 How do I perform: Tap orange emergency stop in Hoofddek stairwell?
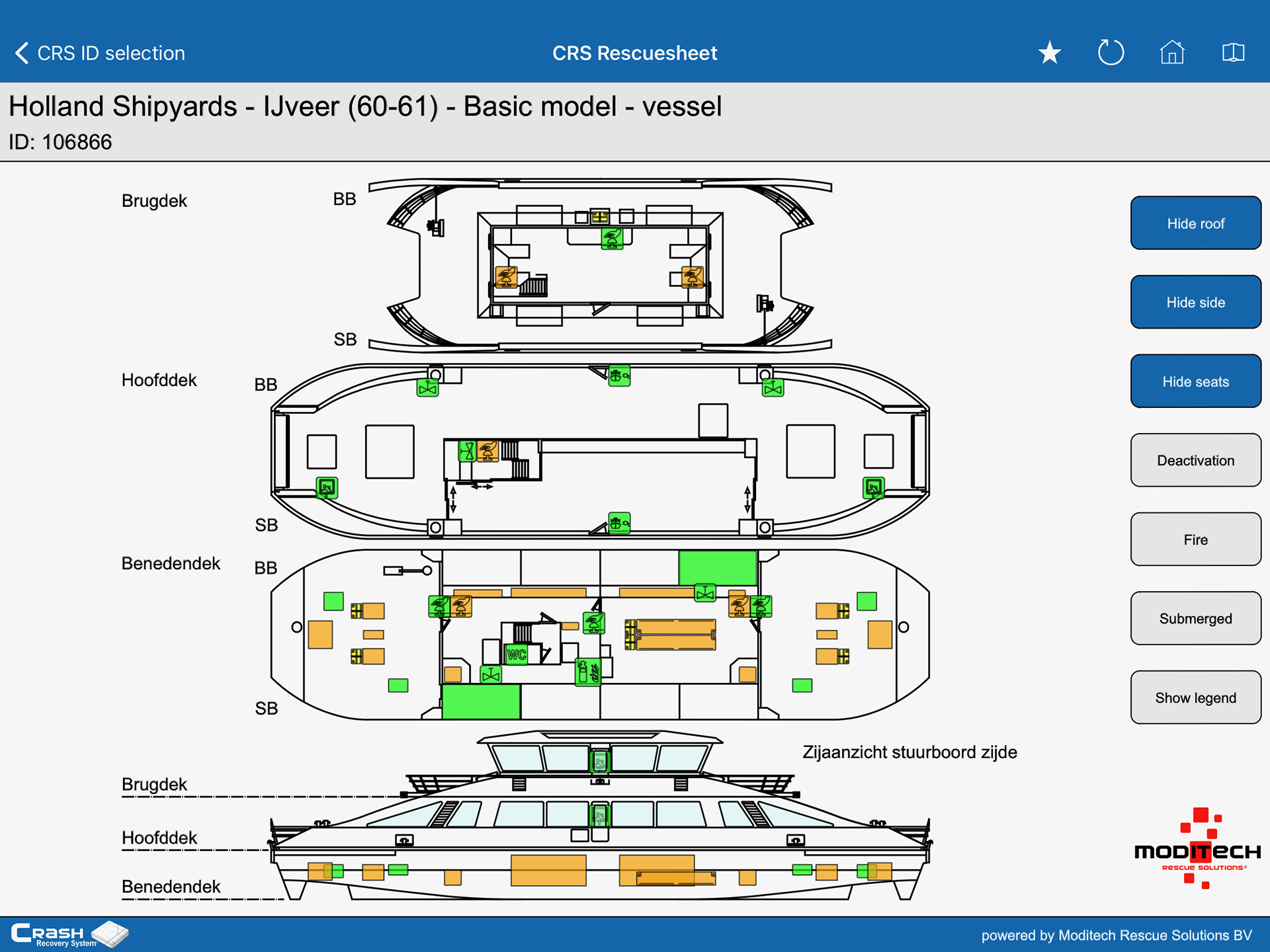point(488,452)
